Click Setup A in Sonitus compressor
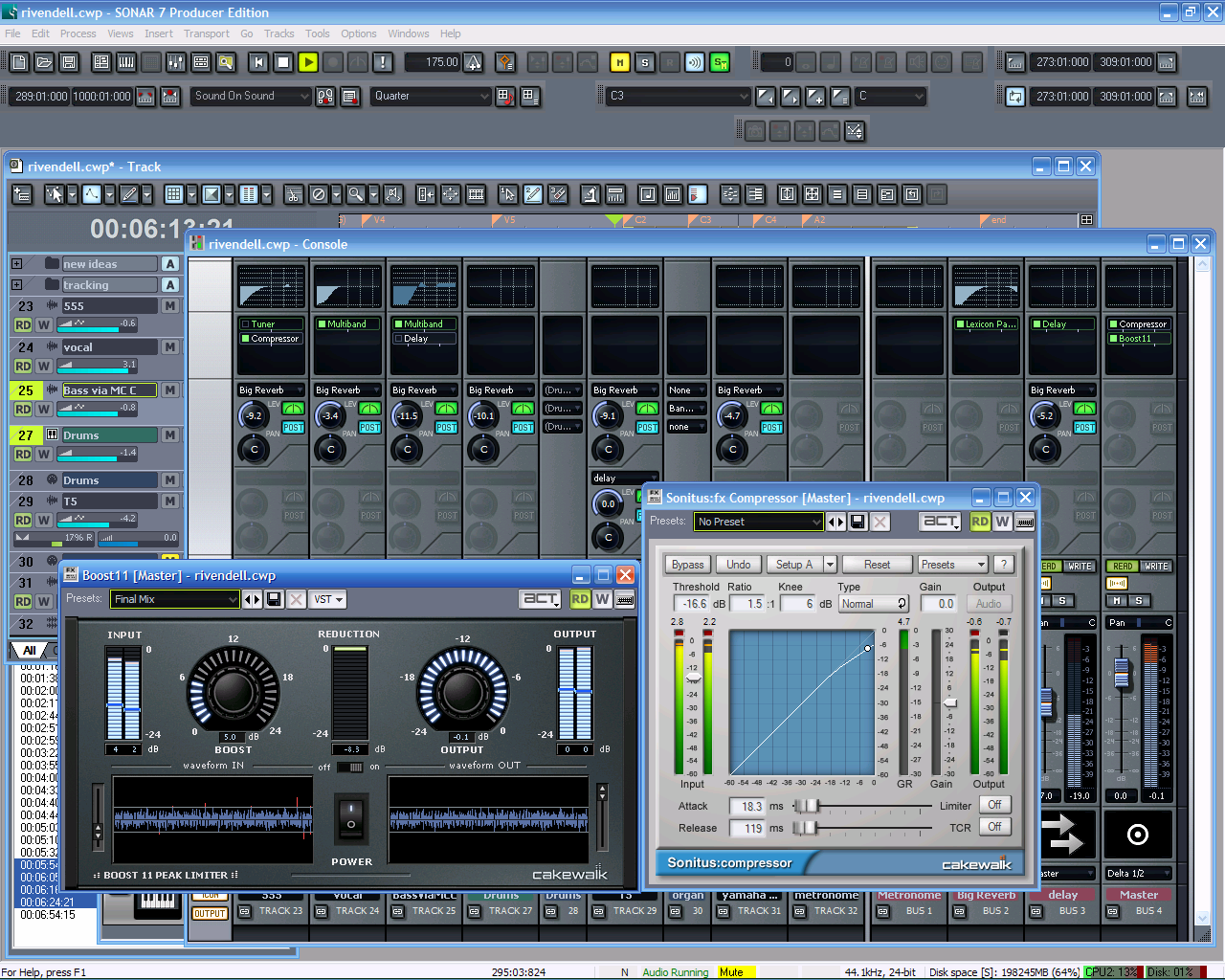 (794, 565)
